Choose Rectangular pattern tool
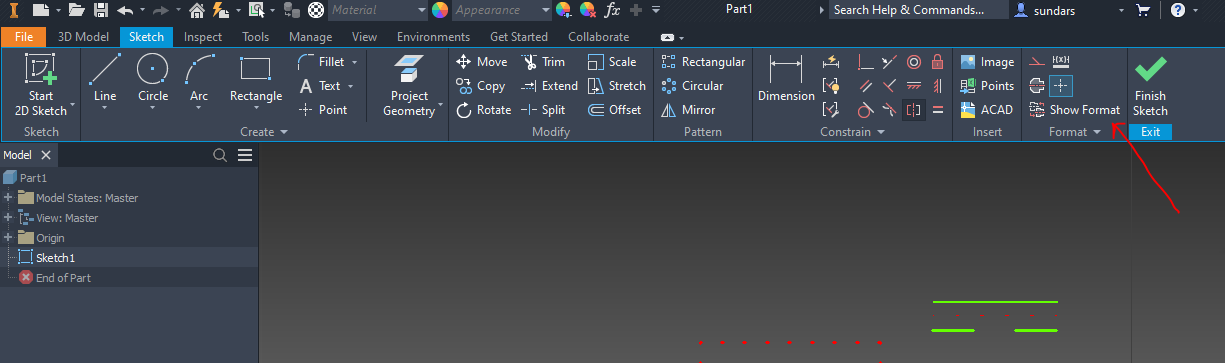1225x363 pixels. pyautogui.click(x=703, y=62)
